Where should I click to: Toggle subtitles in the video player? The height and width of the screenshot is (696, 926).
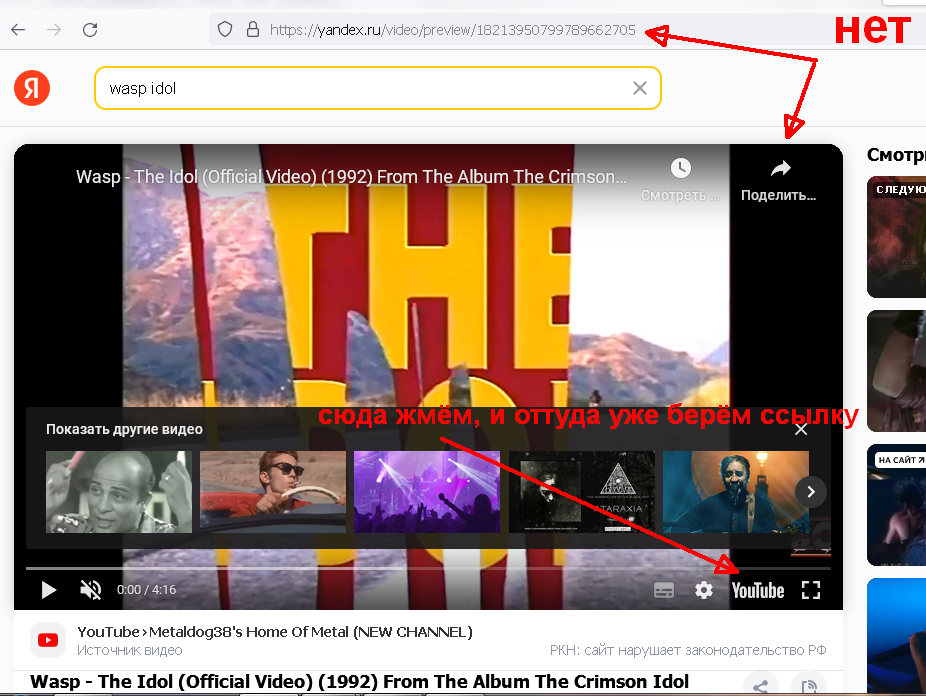[664, 590]
